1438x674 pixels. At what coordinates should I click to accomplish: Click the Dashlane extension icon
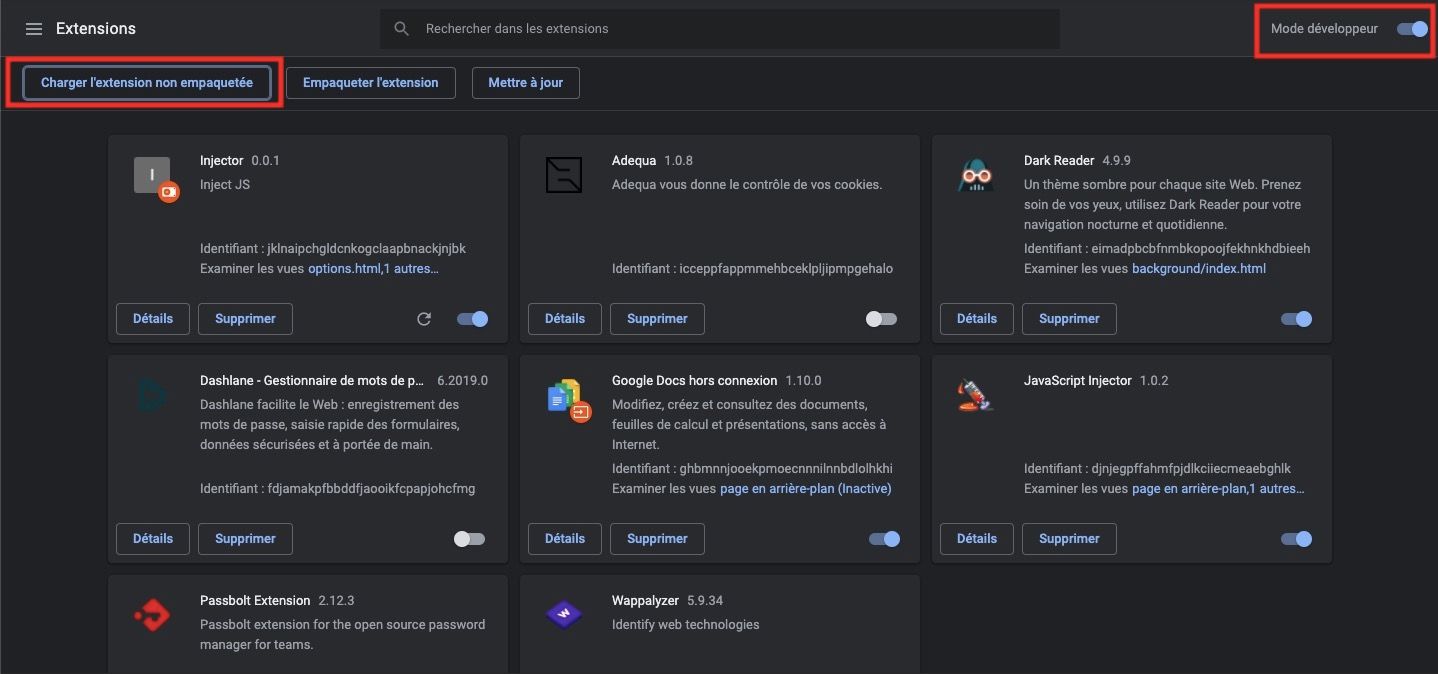(152, 396)
